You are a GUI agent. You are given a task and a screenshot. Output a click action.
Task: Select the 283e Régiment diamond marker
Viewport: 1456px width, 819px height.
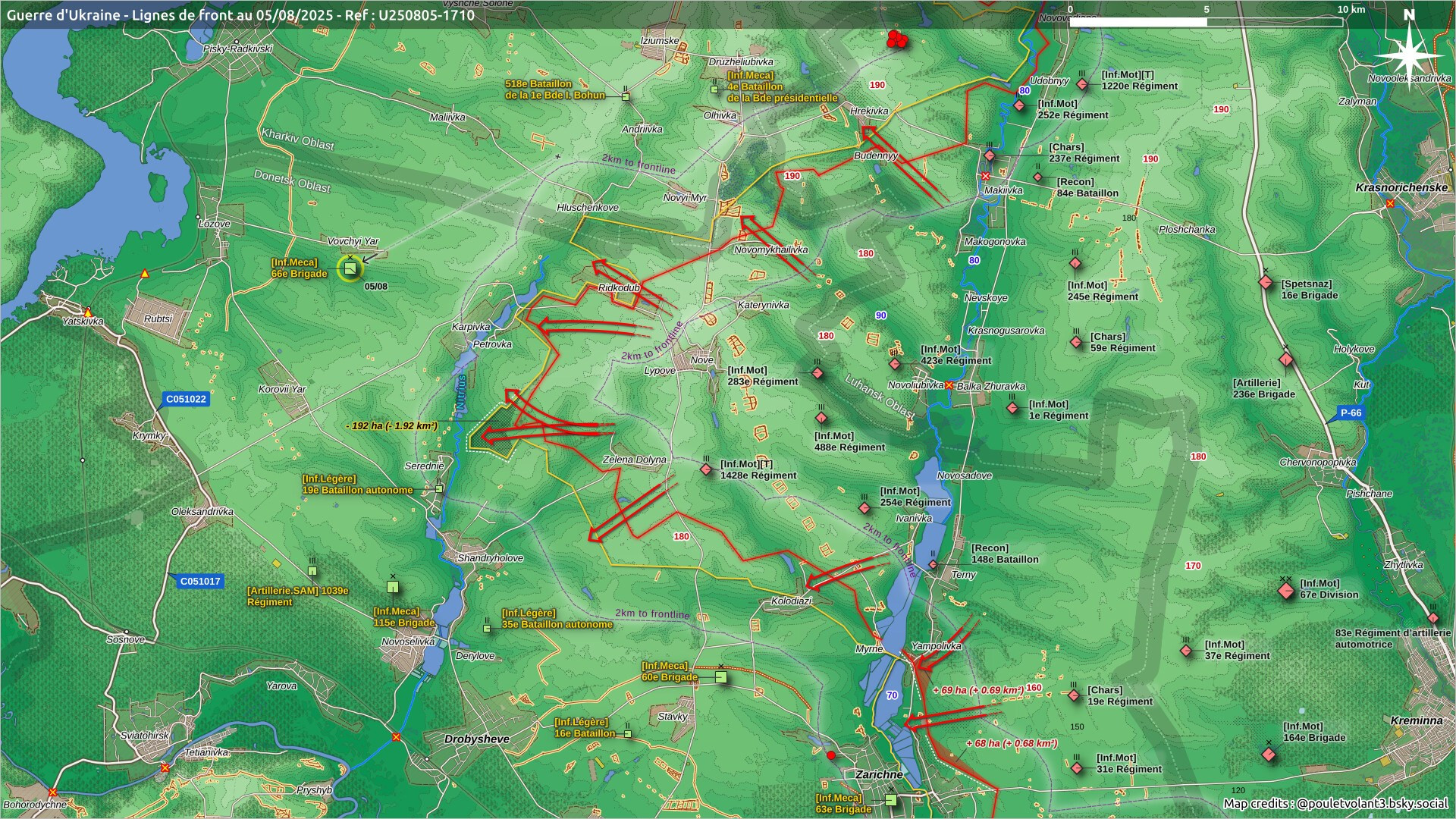click(817, 373)
